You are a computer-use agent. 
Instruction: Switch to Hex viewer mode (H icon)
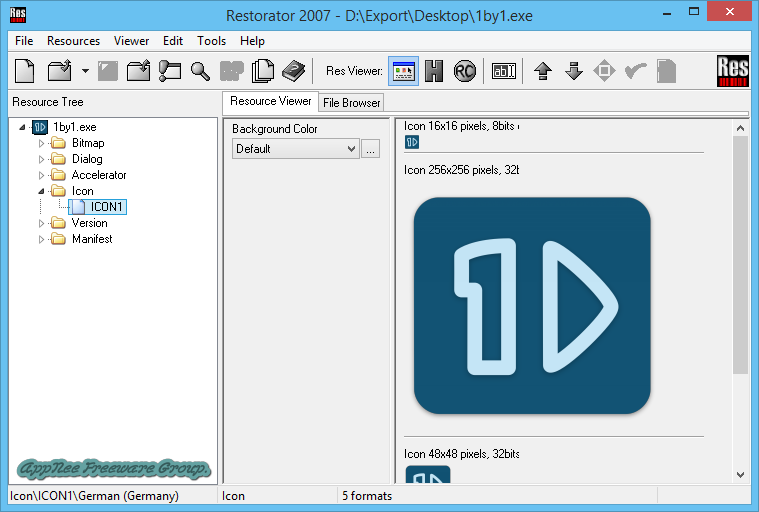point(434,71)
